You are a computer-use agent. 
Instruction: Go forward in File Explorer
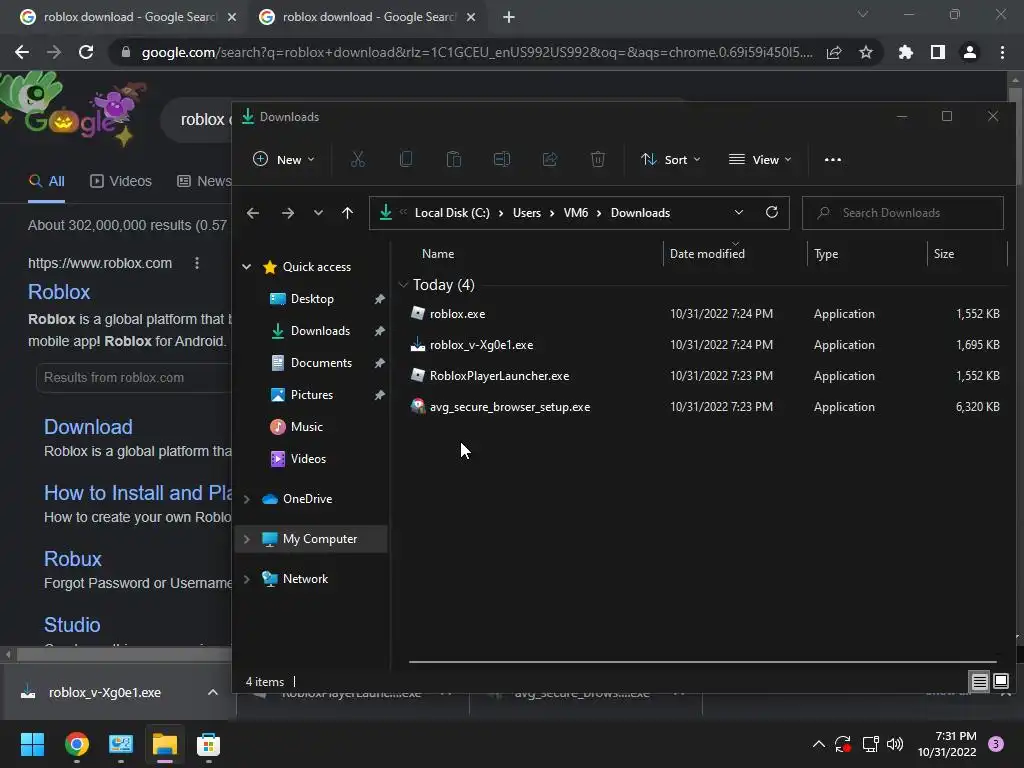point(287,213)
